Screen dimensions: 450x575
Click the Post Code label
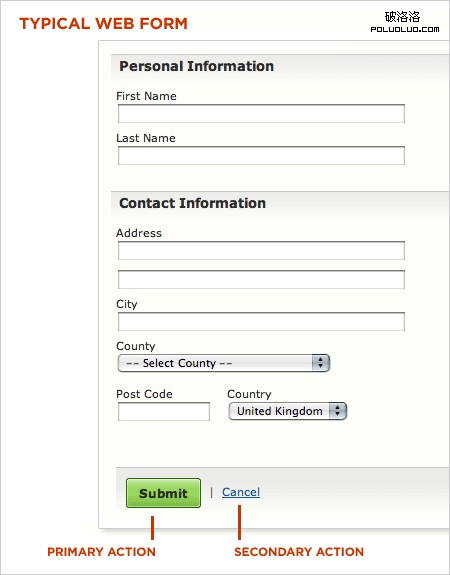[144, 394]
